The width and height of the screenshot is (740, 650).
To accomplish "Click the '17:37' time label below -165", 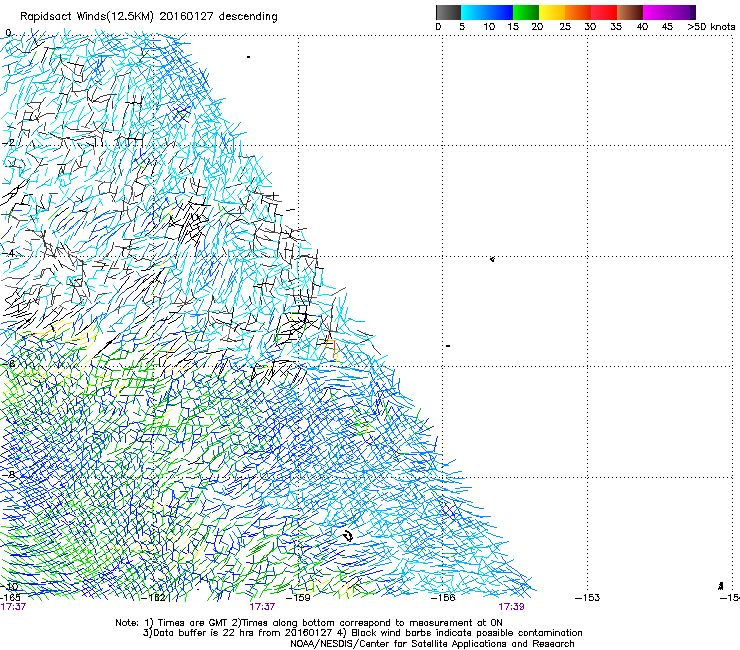I will pos(13,607).
